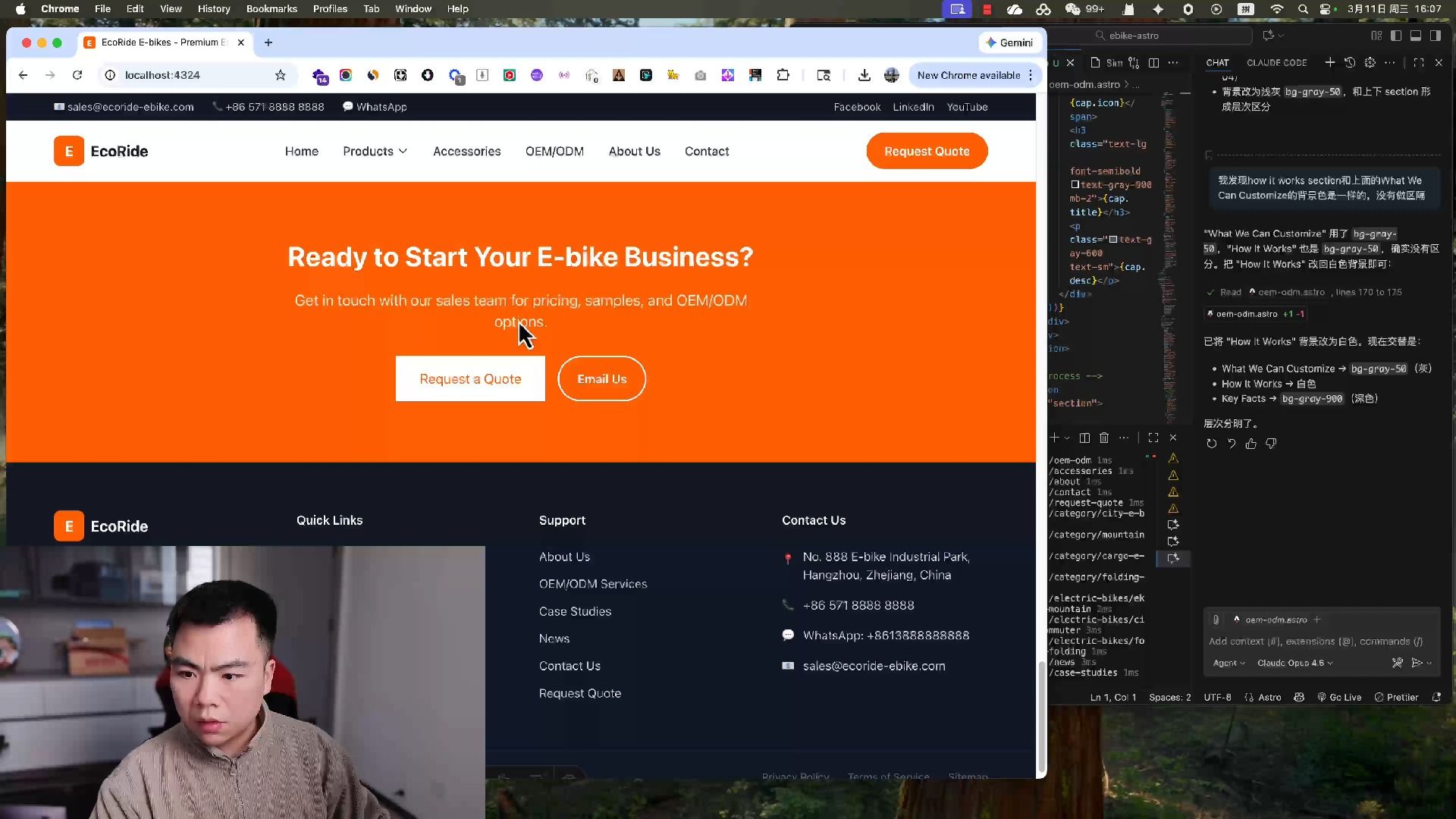Attach context with paperclip icon
The image size is (1456, 819).
1216,620
